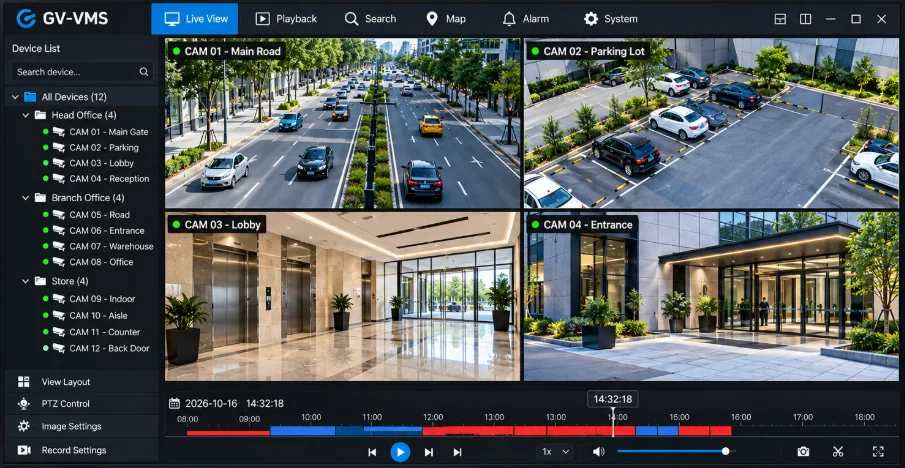
Task: Collapse the Store (4) group
Action: pyautogui.click(x=25, y=281)
